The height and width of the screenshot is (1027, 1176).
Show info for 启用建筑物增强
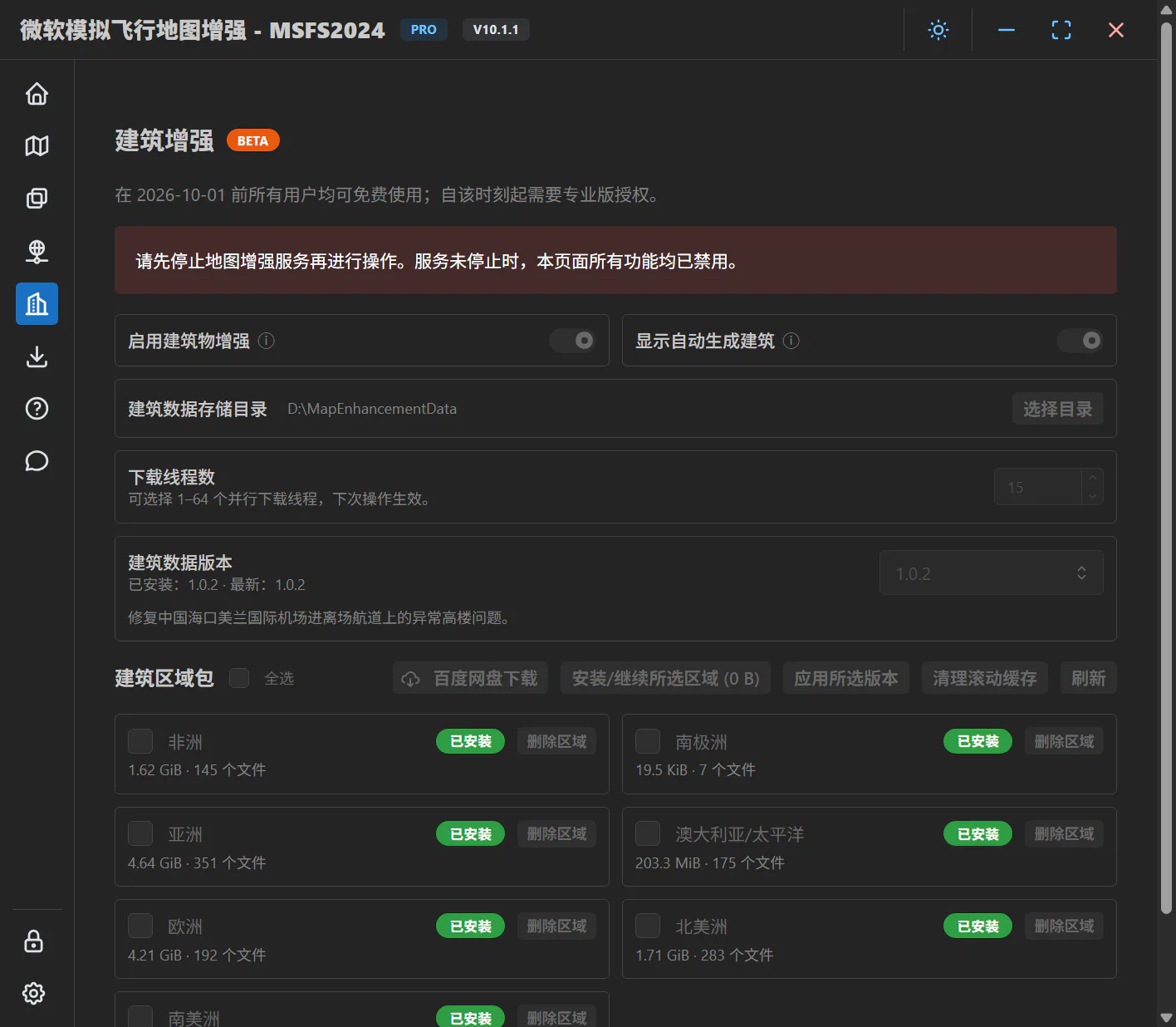coord(267,341)
